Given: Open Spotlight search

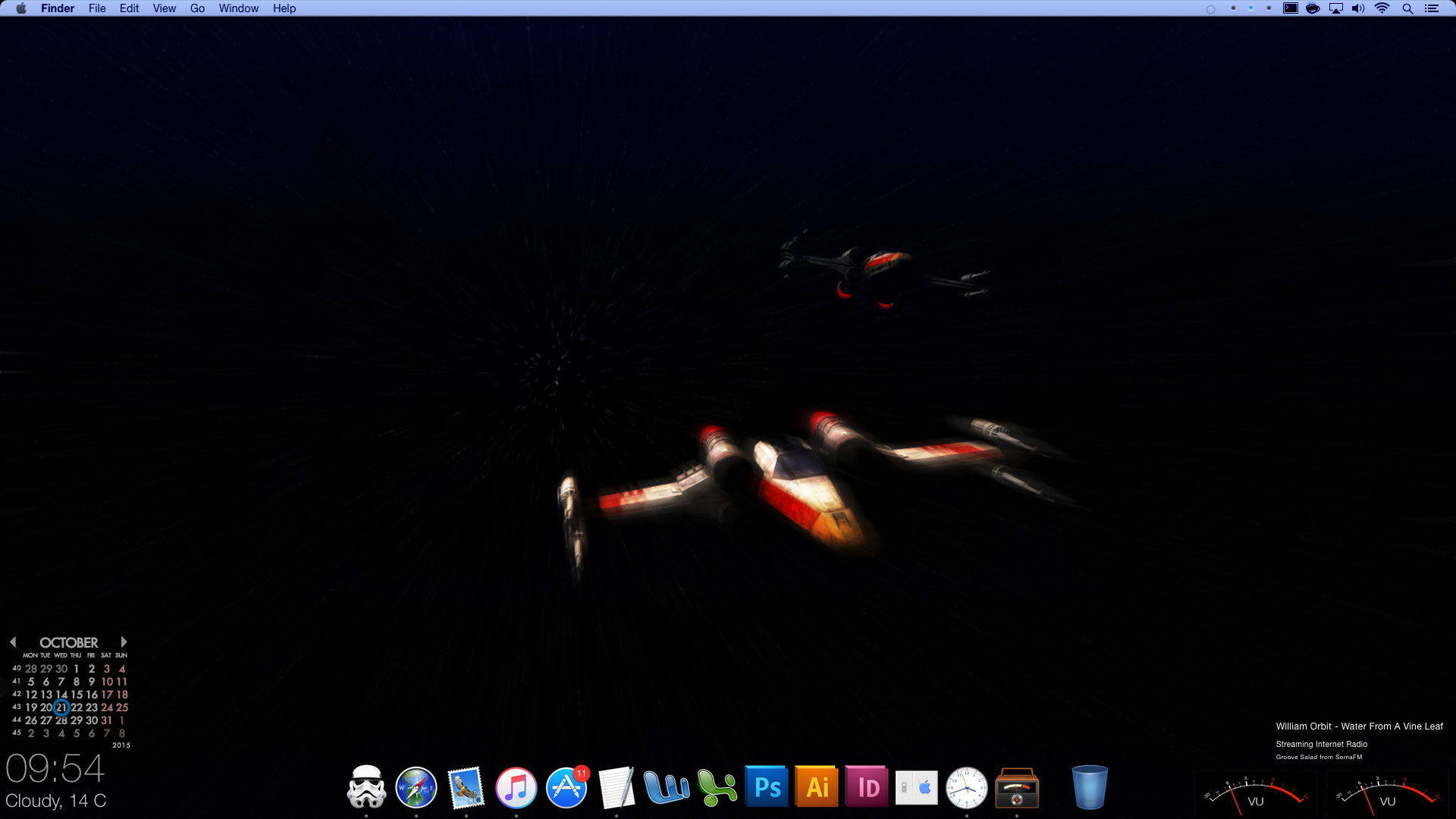Looking at the screenshot, I should coord(1407,8).
